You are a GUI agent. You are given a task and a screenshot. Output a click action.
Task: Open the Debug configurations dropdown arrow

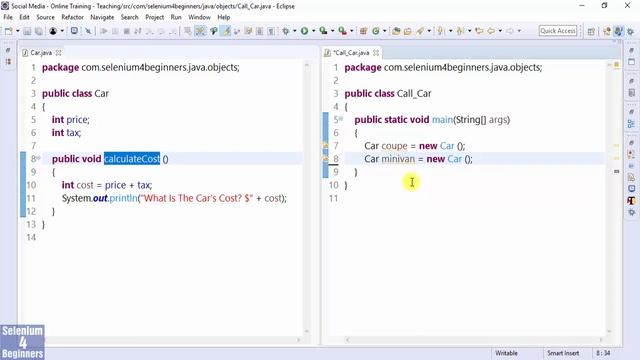click(x=294, y=31)
